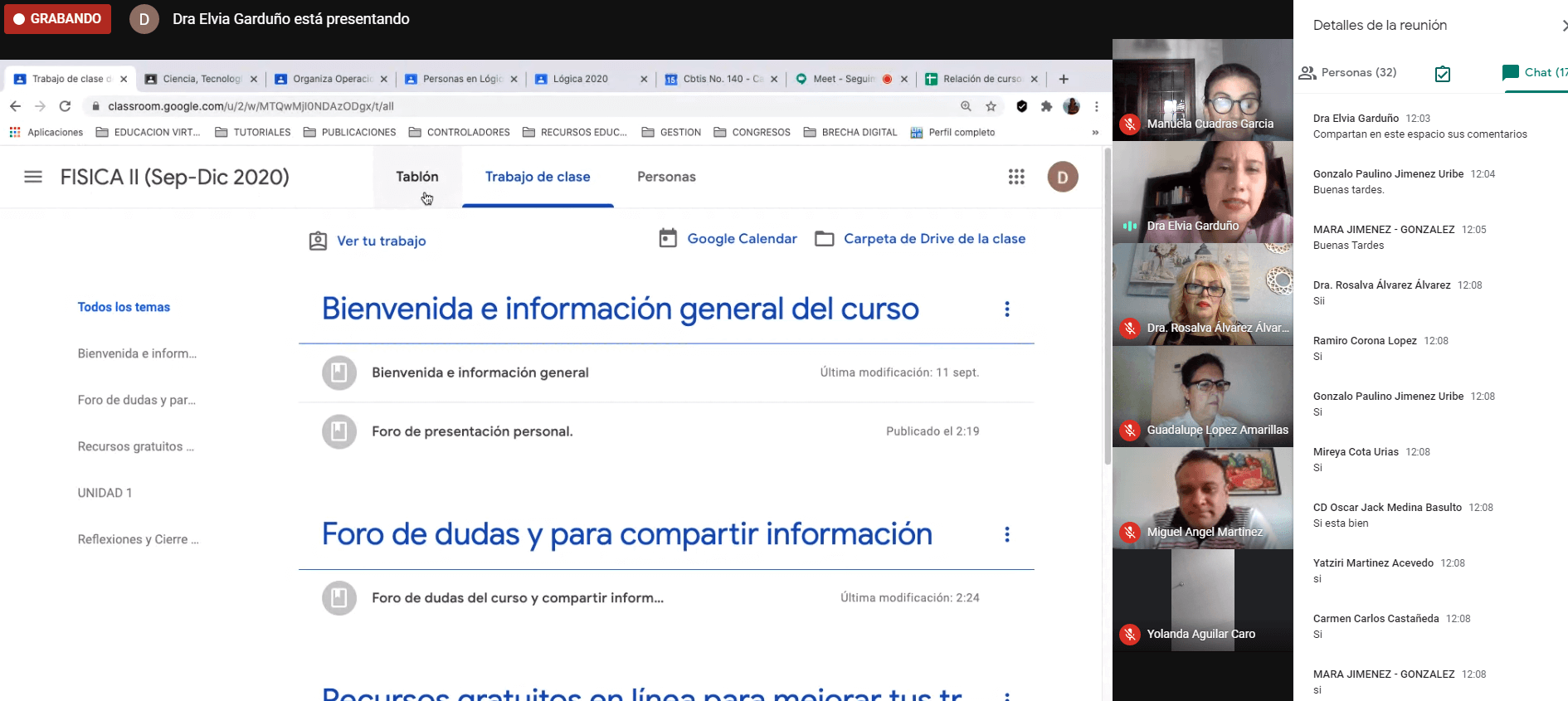
Task: Open the Foro de presentación personal item
Action: tap(472, 431)
